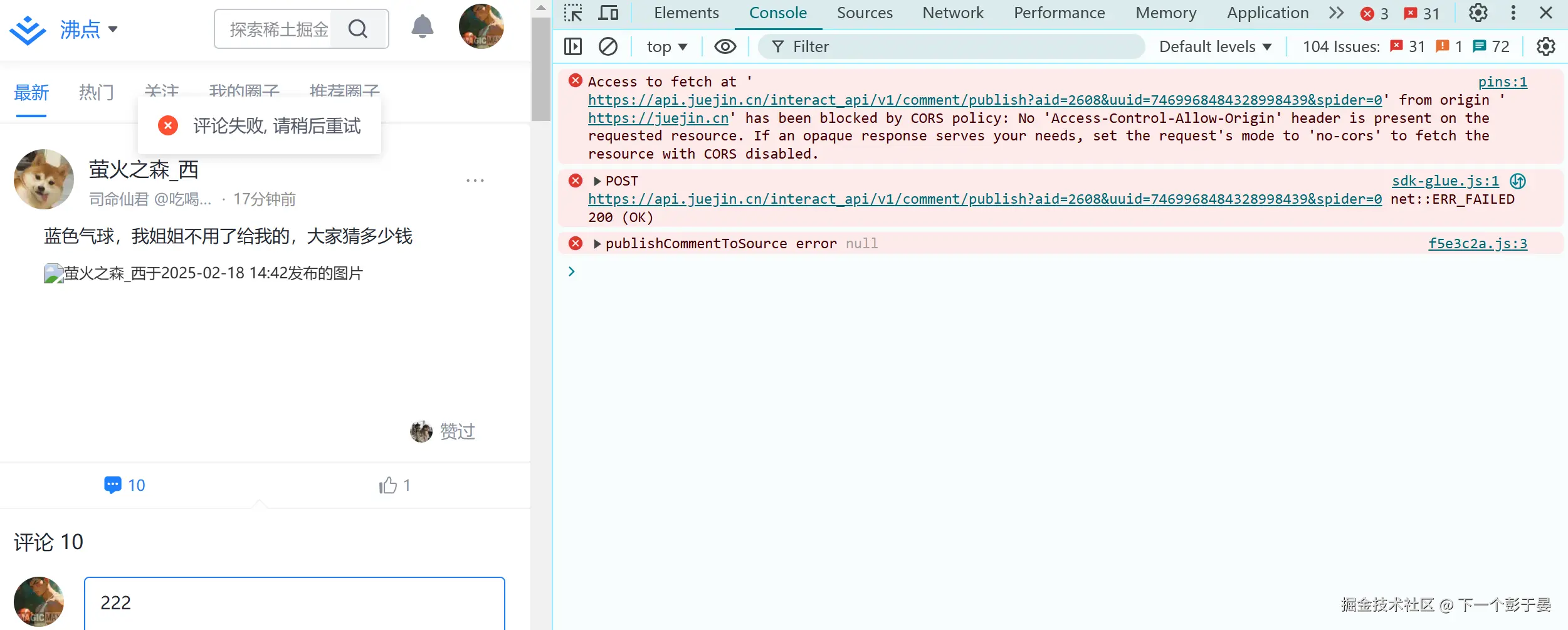Click the notification bell icon
The height and width of the screenshot is (630, 1568).
point(422,27)
